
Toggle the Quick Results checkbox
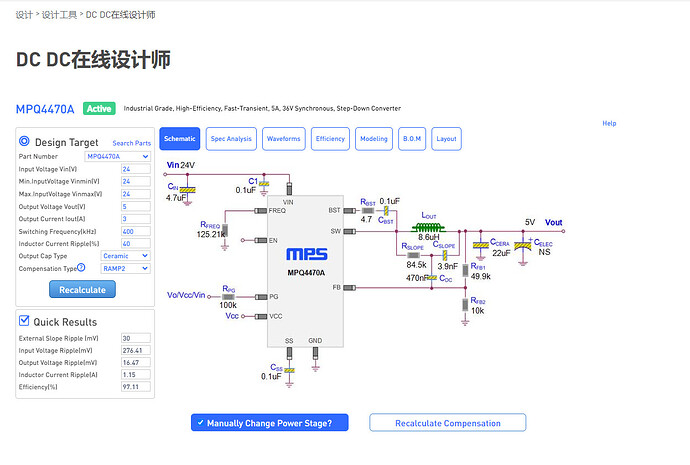24,320
